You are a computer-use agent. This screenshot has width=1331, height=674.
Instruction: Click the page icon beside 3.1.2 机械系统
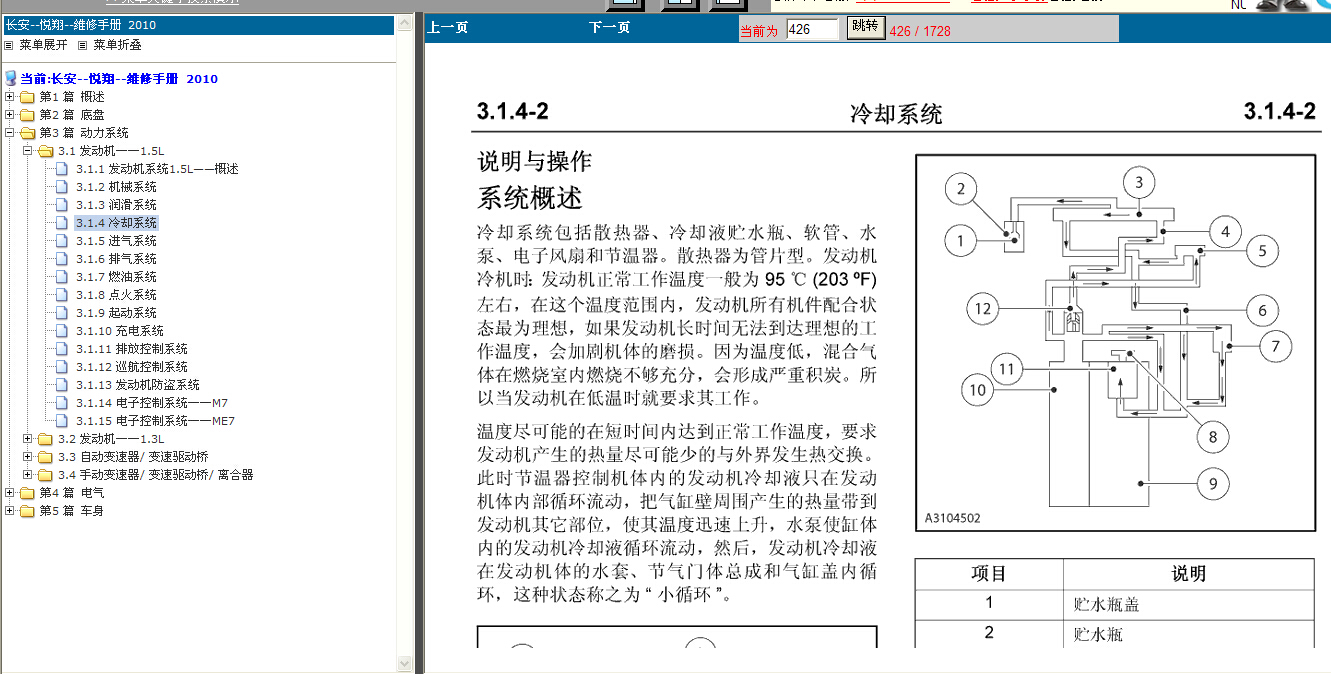[63, 187]
